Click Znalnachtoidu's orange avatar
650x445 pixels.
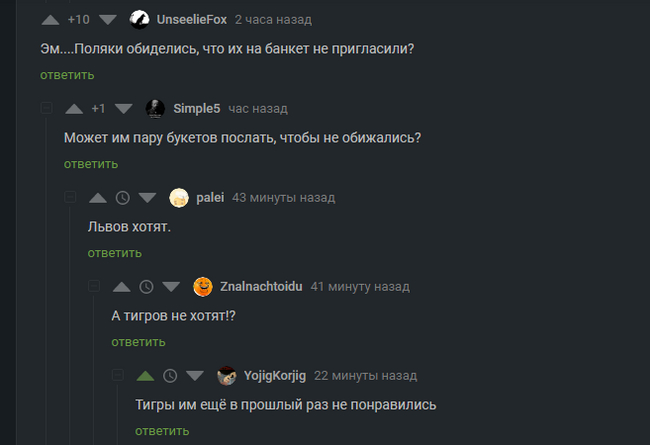point(203,287)
